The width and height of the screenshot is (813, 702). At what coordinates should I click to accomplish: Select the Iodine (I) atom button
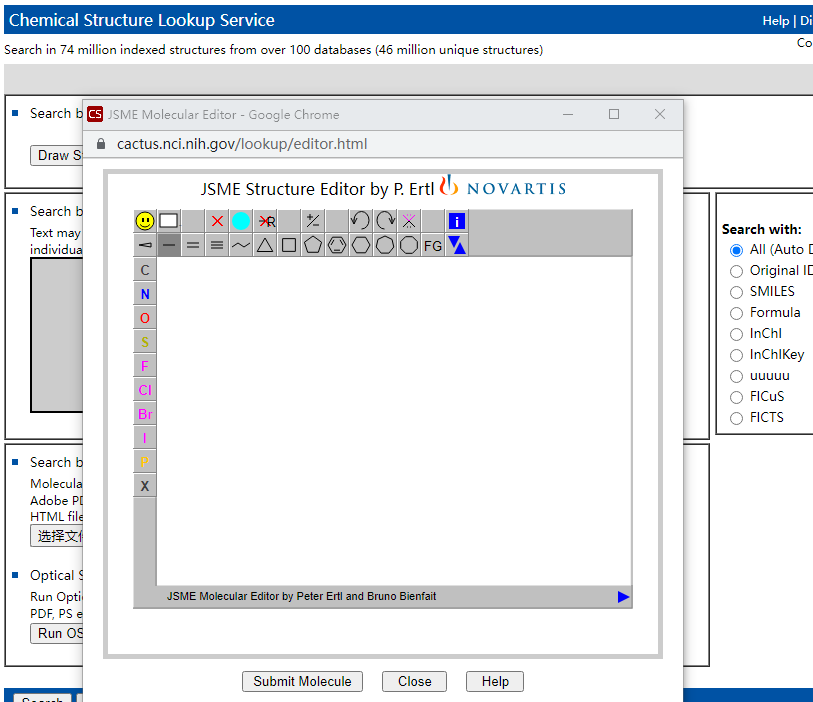(x=145, y=438)
